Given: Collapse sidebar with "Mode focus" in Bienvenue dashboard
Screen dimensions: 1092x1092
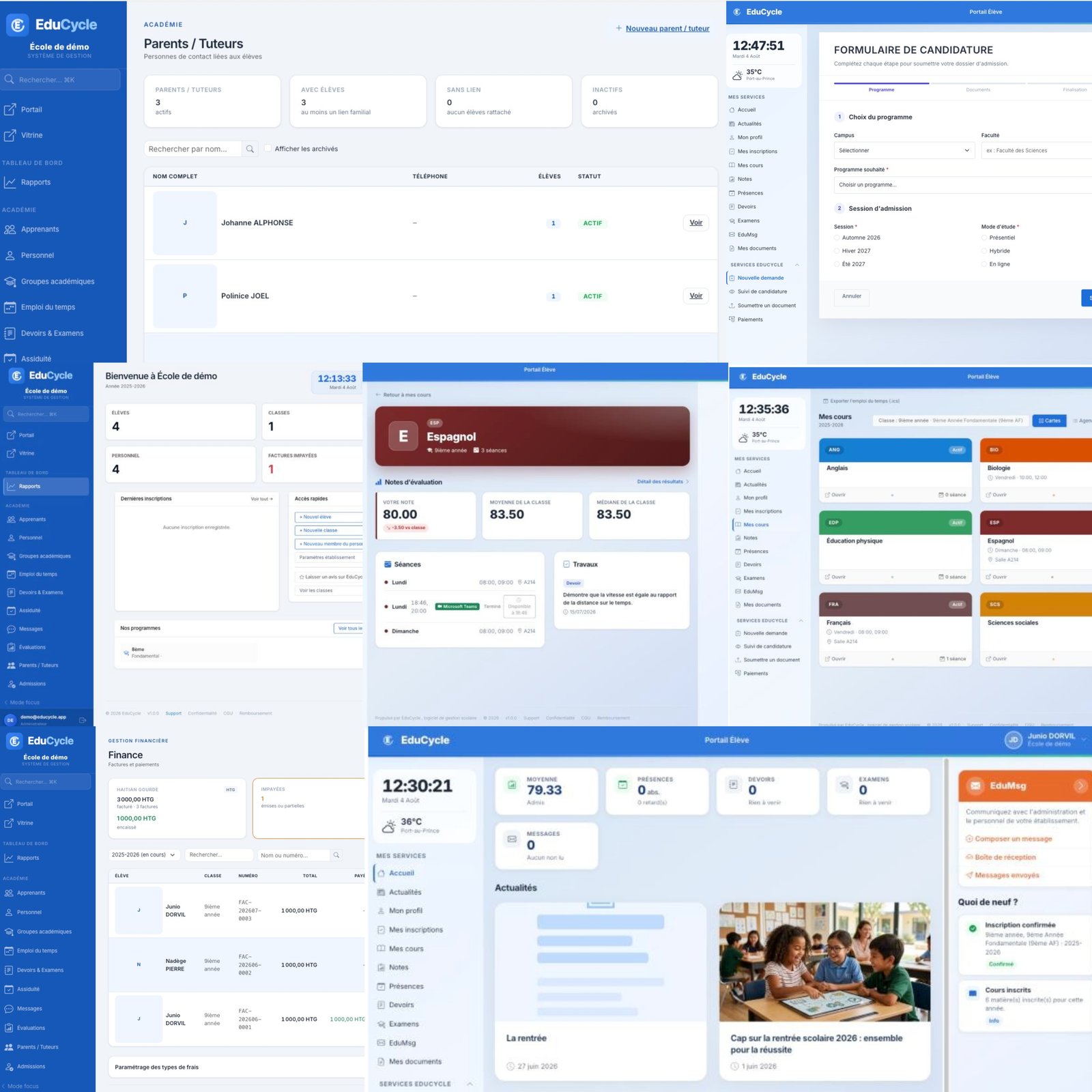Looking at the screenshot, I should click(x=23, y=702).
